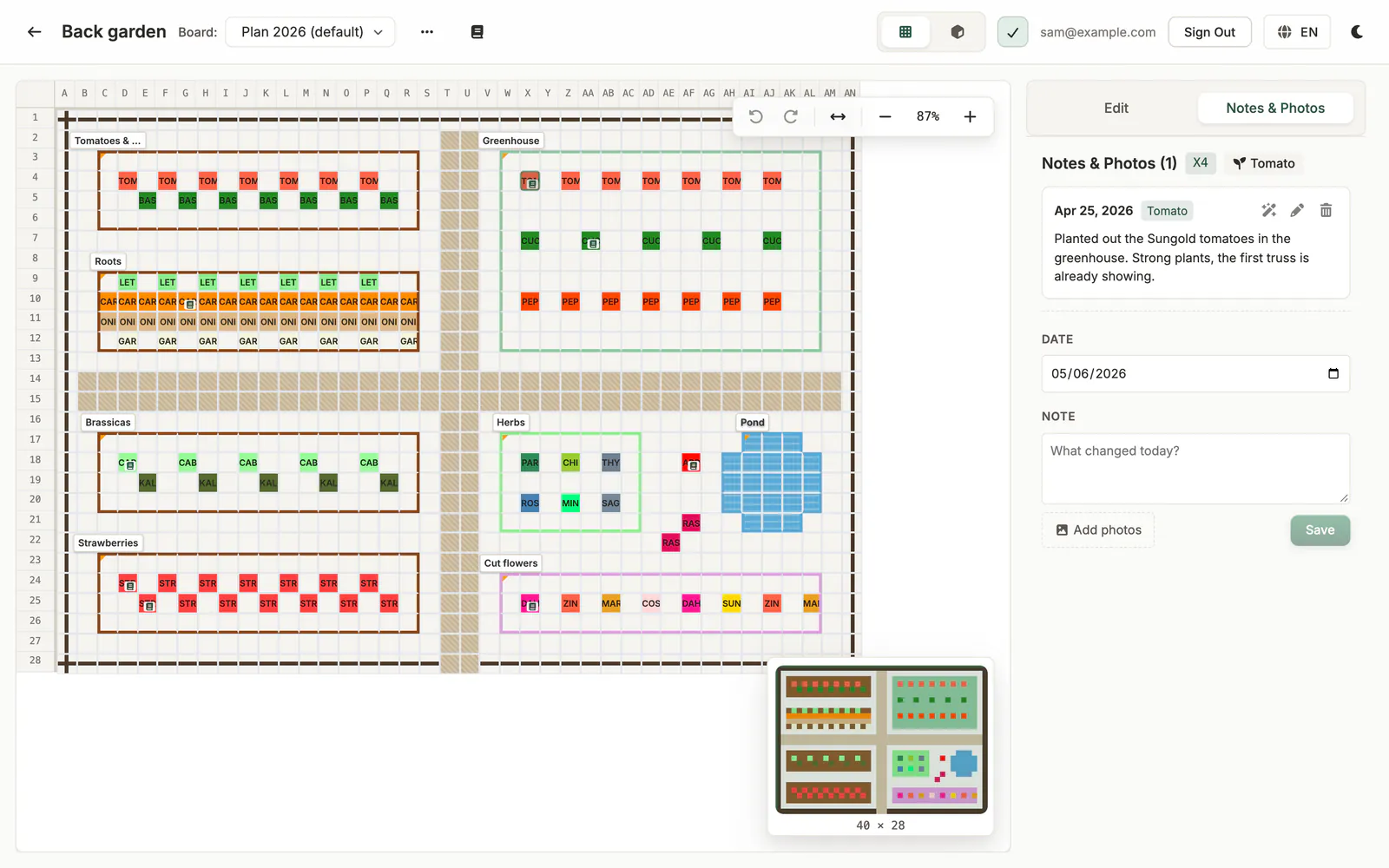Select the Strawberries bed label
The height and width of the screenshot is (868, 1389).
coord(108,543)
